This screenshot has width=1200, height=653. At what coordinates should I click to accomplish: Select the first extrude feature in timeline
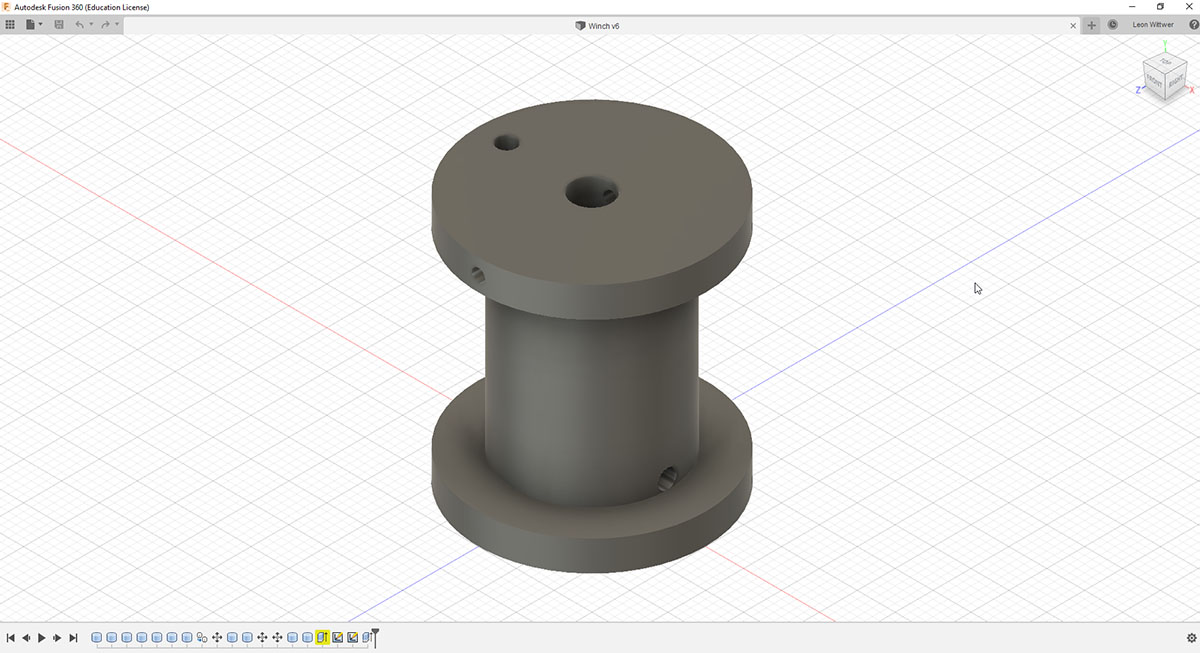[96, 638]
